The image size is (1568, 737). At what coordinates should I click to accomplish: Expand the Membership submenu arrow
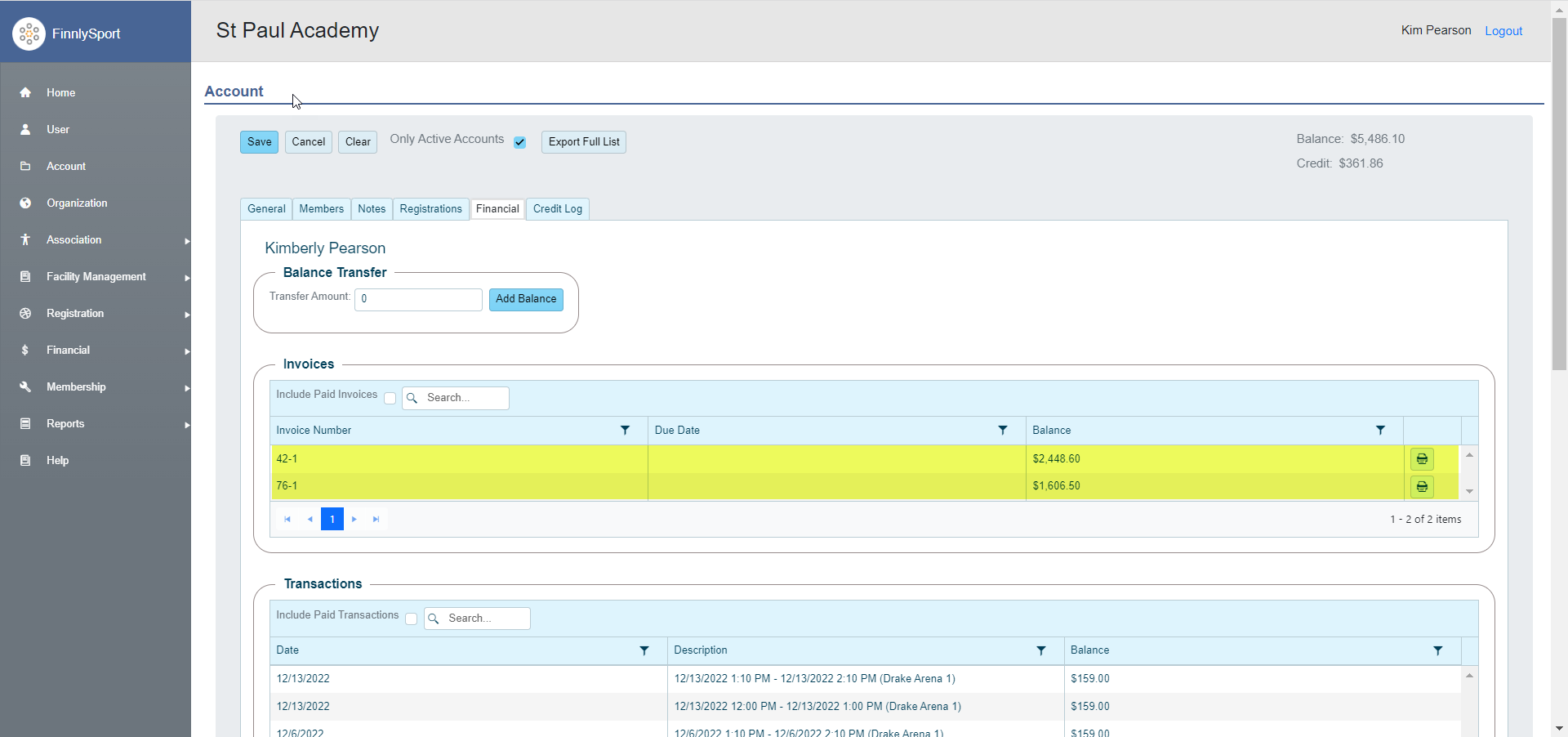coord(187,387)
